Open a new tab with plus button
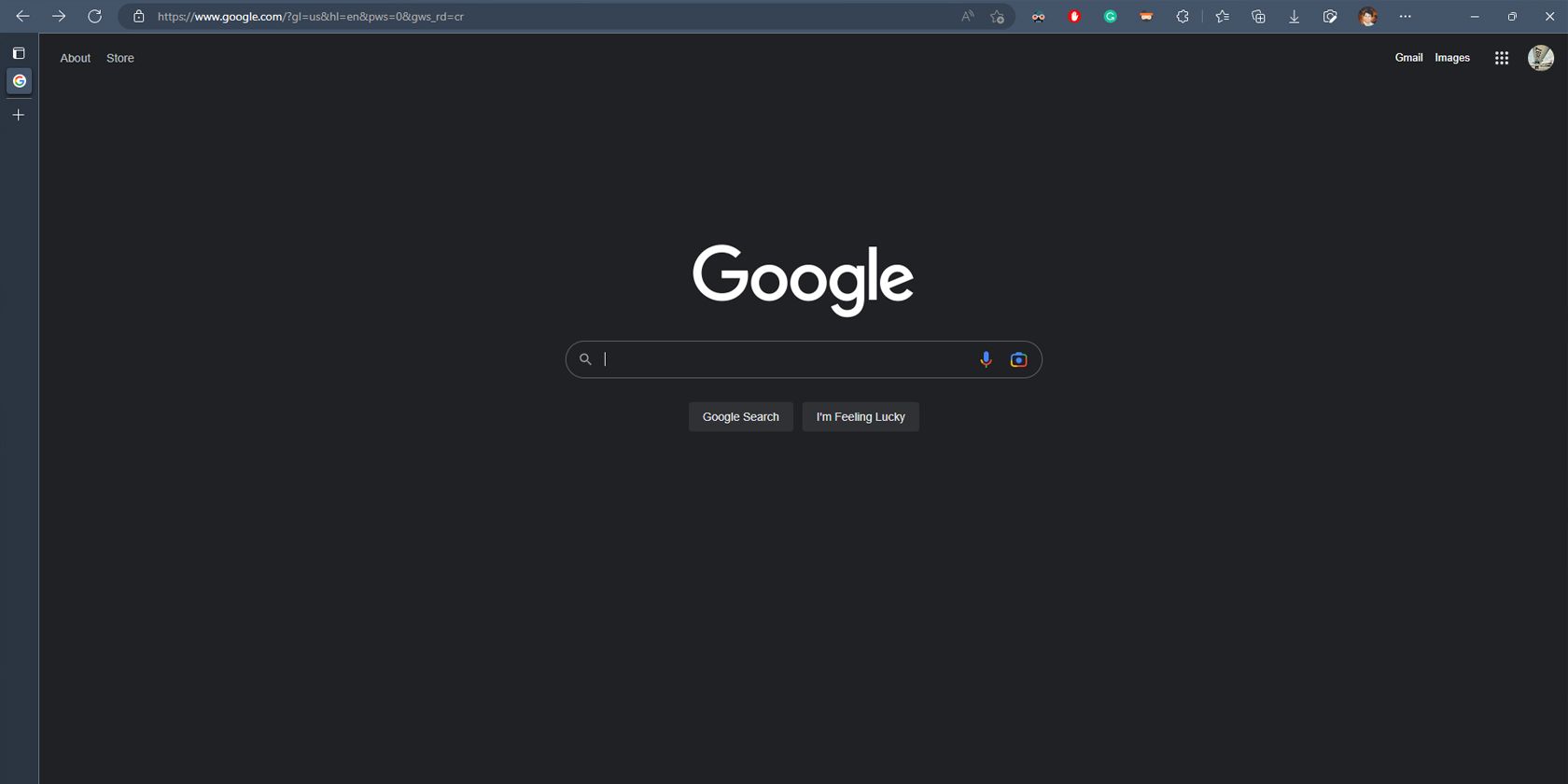 [19, 115]
